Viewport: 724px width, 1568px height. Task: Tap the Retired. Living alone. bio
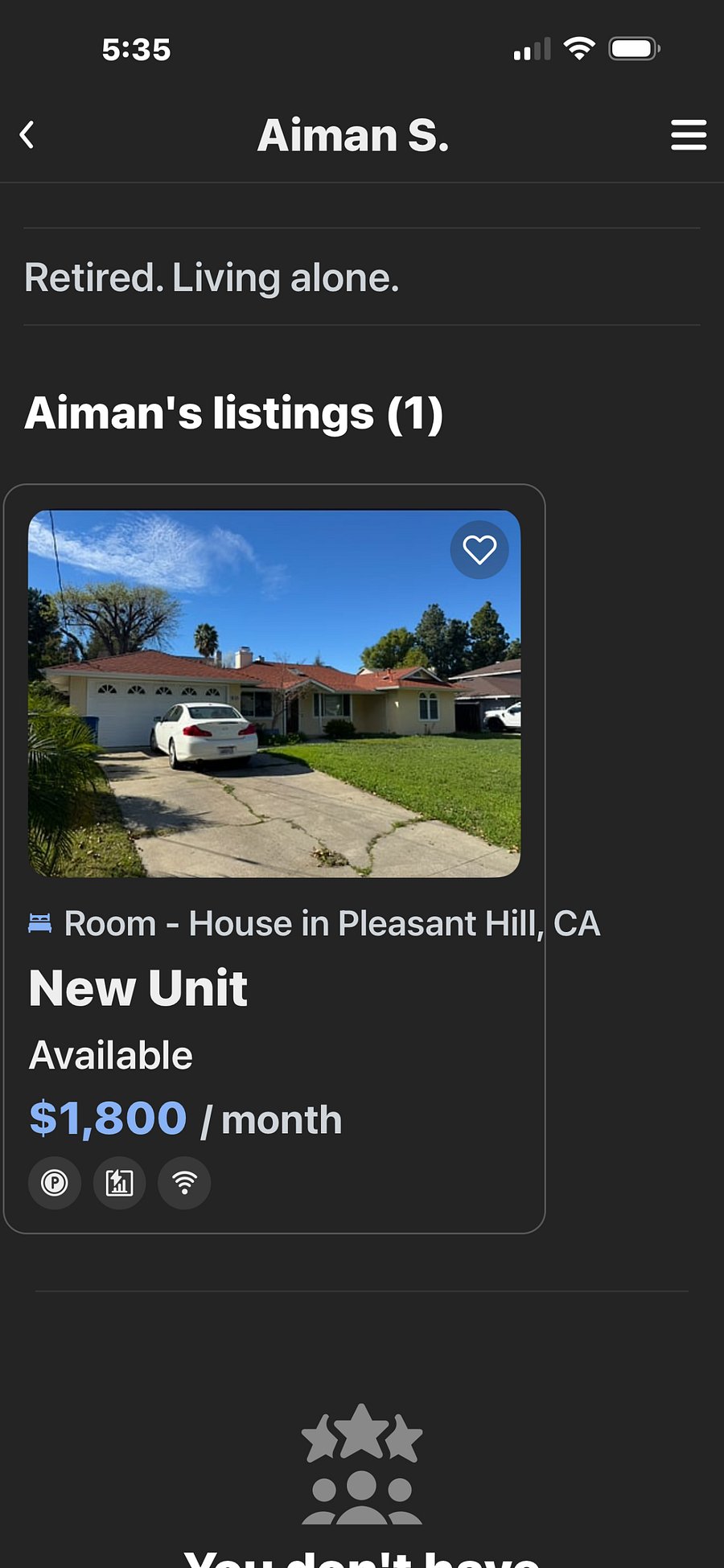tap(212, 278)
